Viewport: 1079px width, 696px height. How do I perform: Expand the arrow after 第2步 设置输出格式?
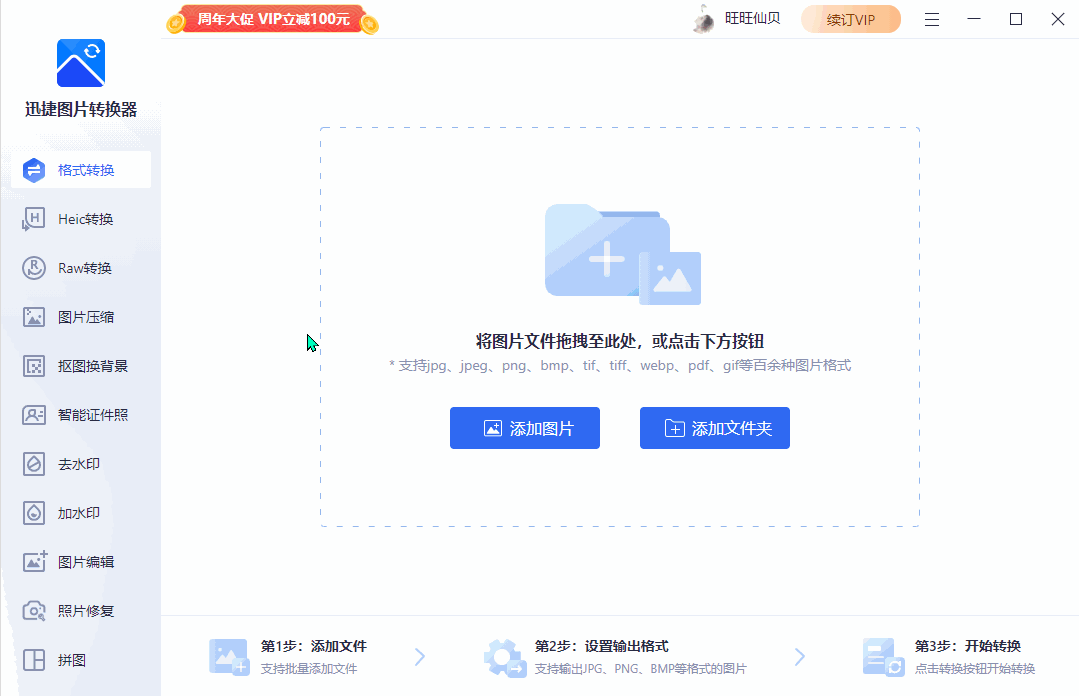click(x=799, y=656)
